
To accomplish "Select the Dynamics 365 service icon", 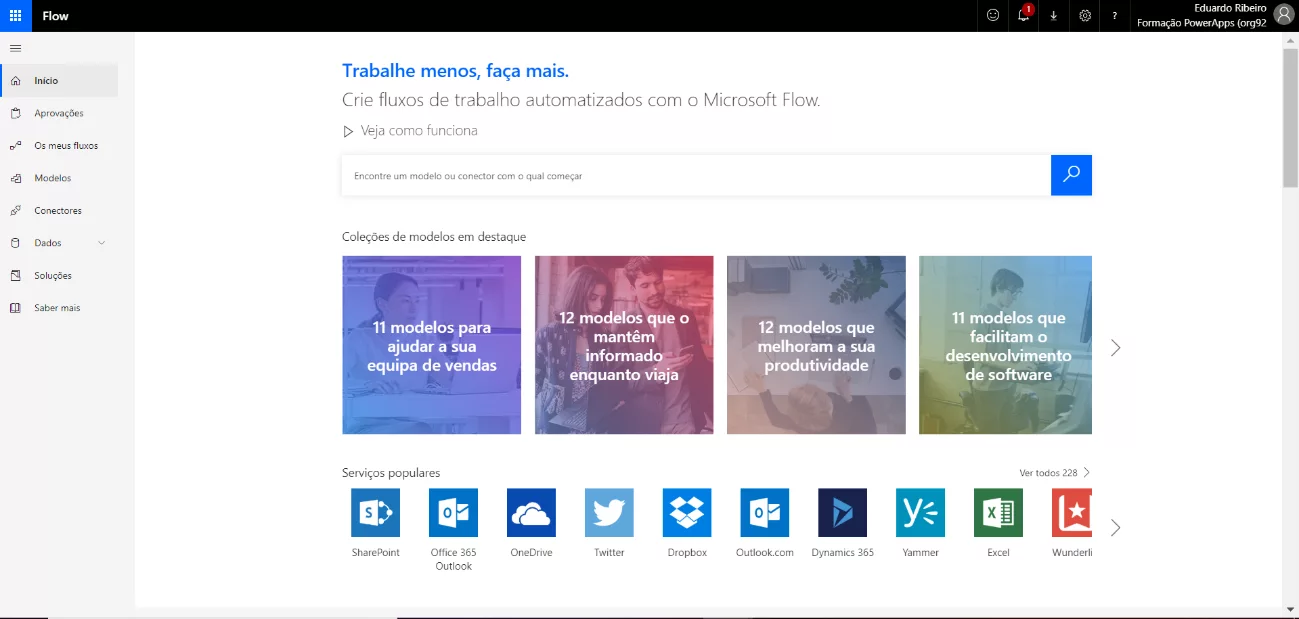I will pyautogui.click(x=842, y=513).
